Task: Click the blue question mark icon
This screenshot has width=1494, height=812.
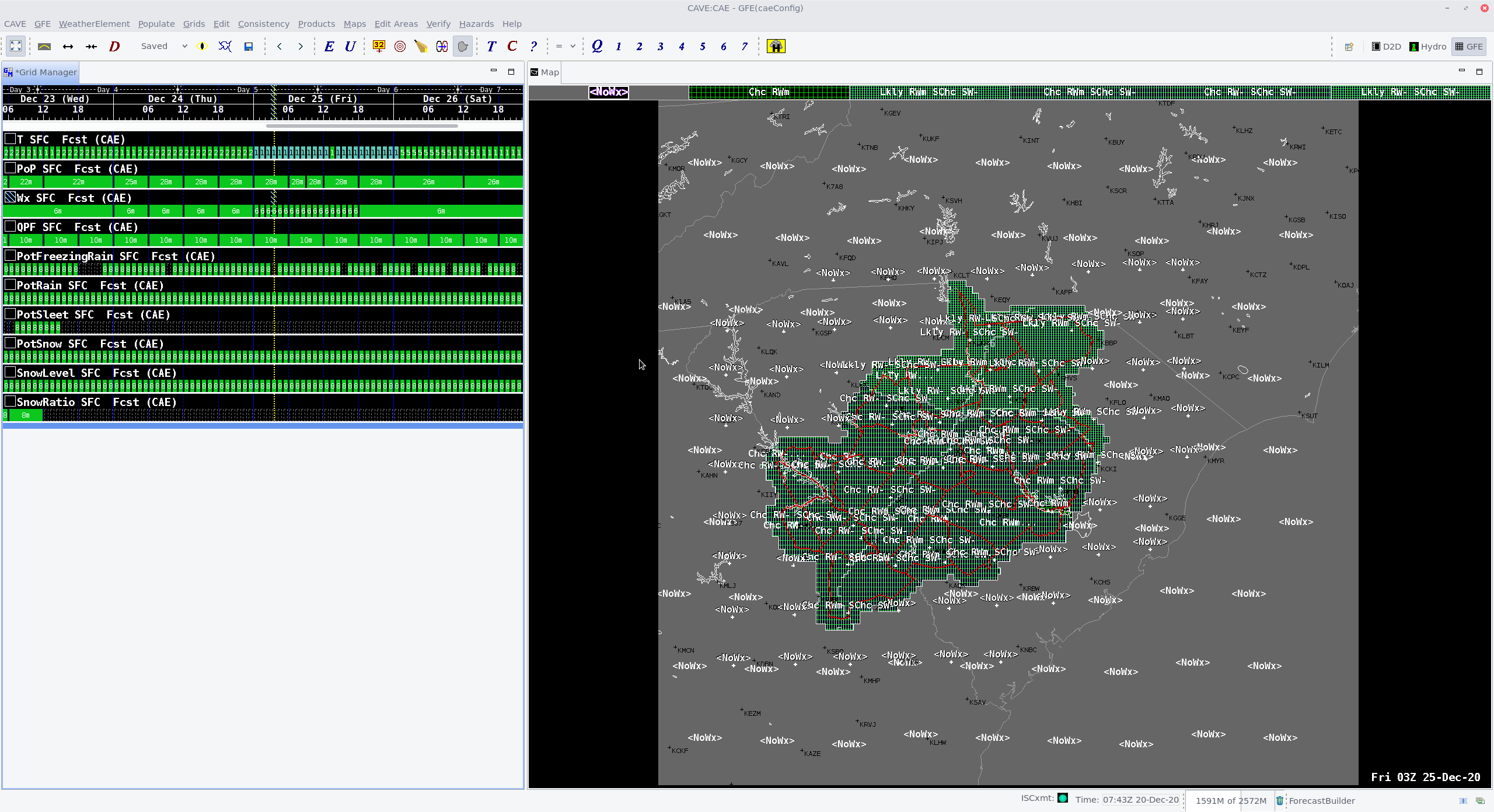Action: point(533,46)
